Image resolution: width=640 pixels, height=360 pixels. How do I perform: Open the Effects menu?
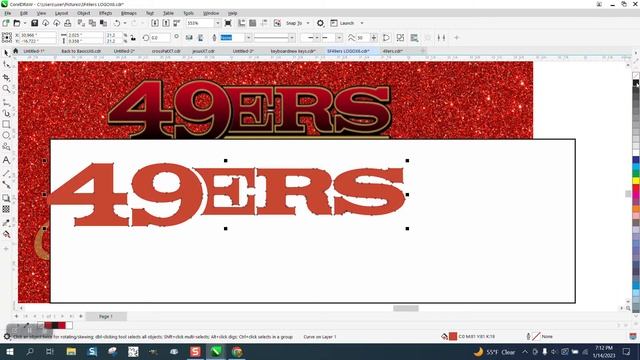click(x=105, y=13)
